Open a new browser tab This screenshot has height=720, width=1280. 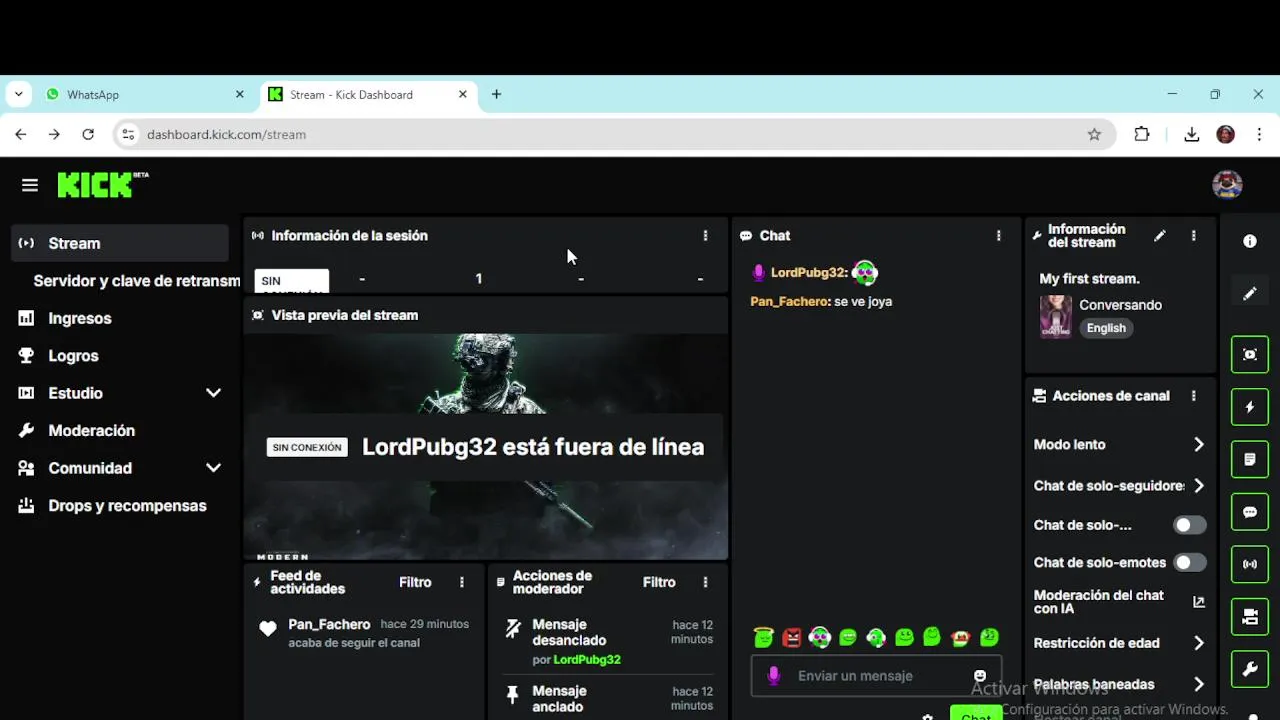tap(496, 94)
